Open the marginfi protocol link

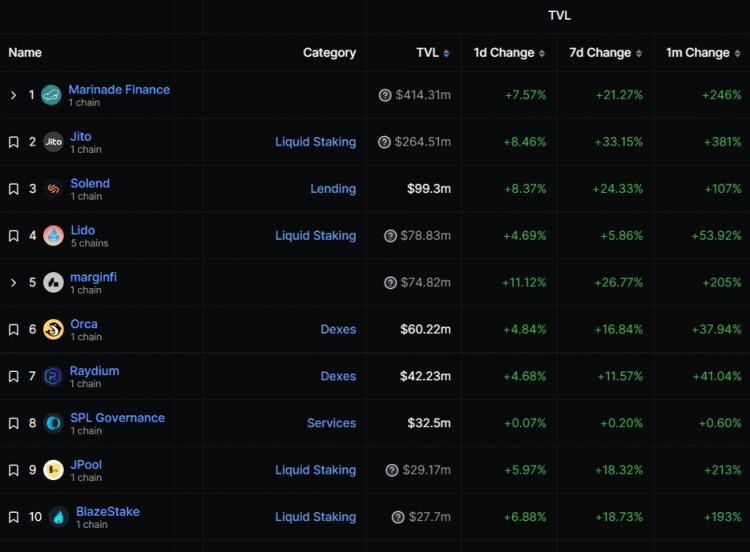pos(93,277)
